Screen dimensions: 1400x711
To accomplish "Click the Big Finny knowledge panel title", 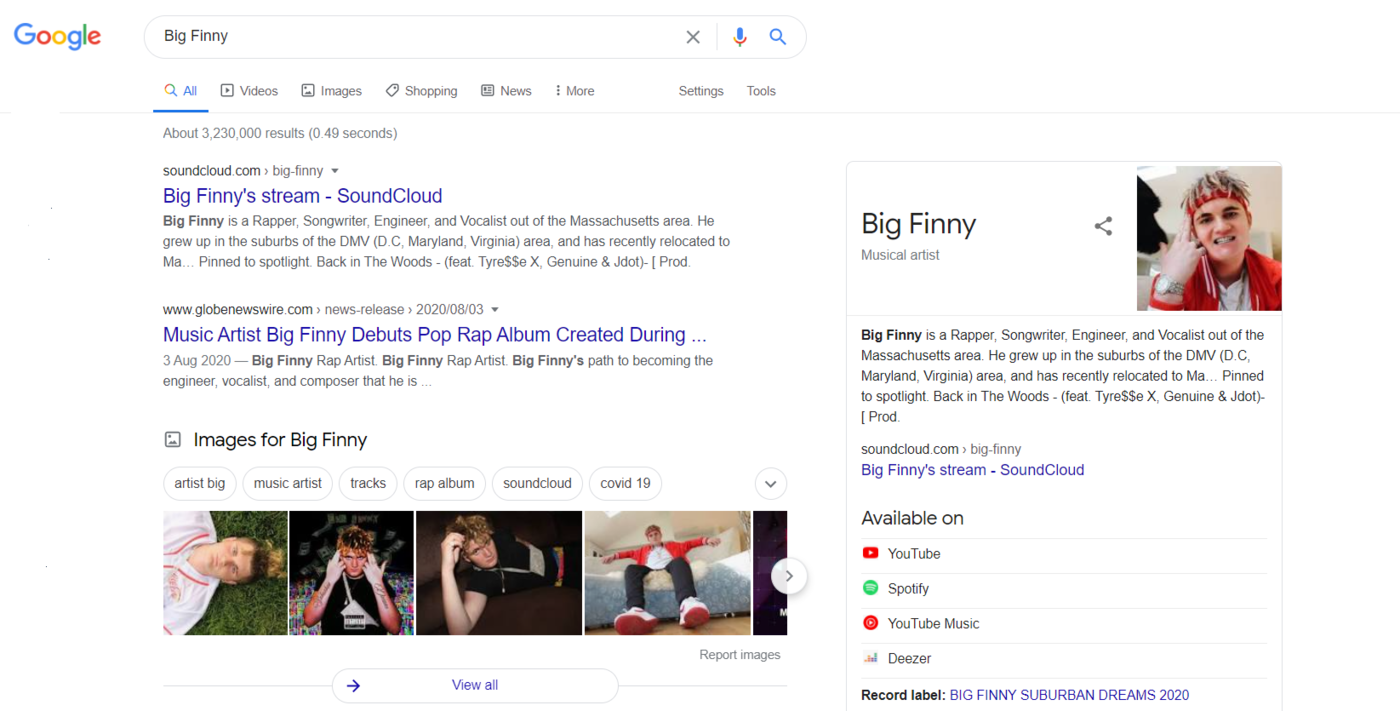I will 918,224.
